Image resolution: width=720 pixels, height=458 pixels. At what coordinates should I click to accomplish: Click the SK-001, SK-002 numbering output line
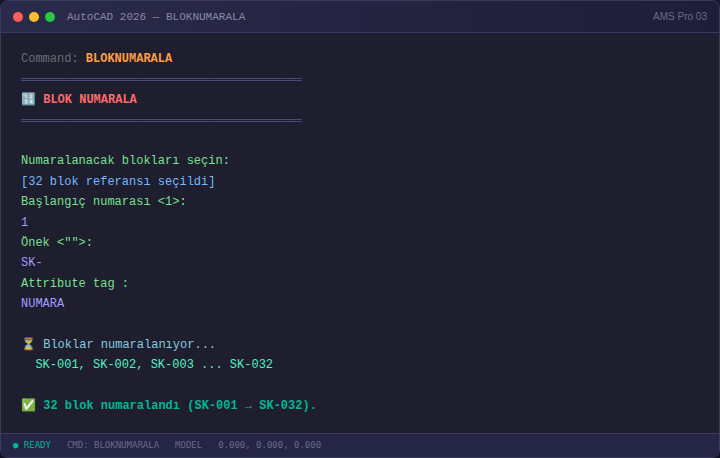point(154,364)
